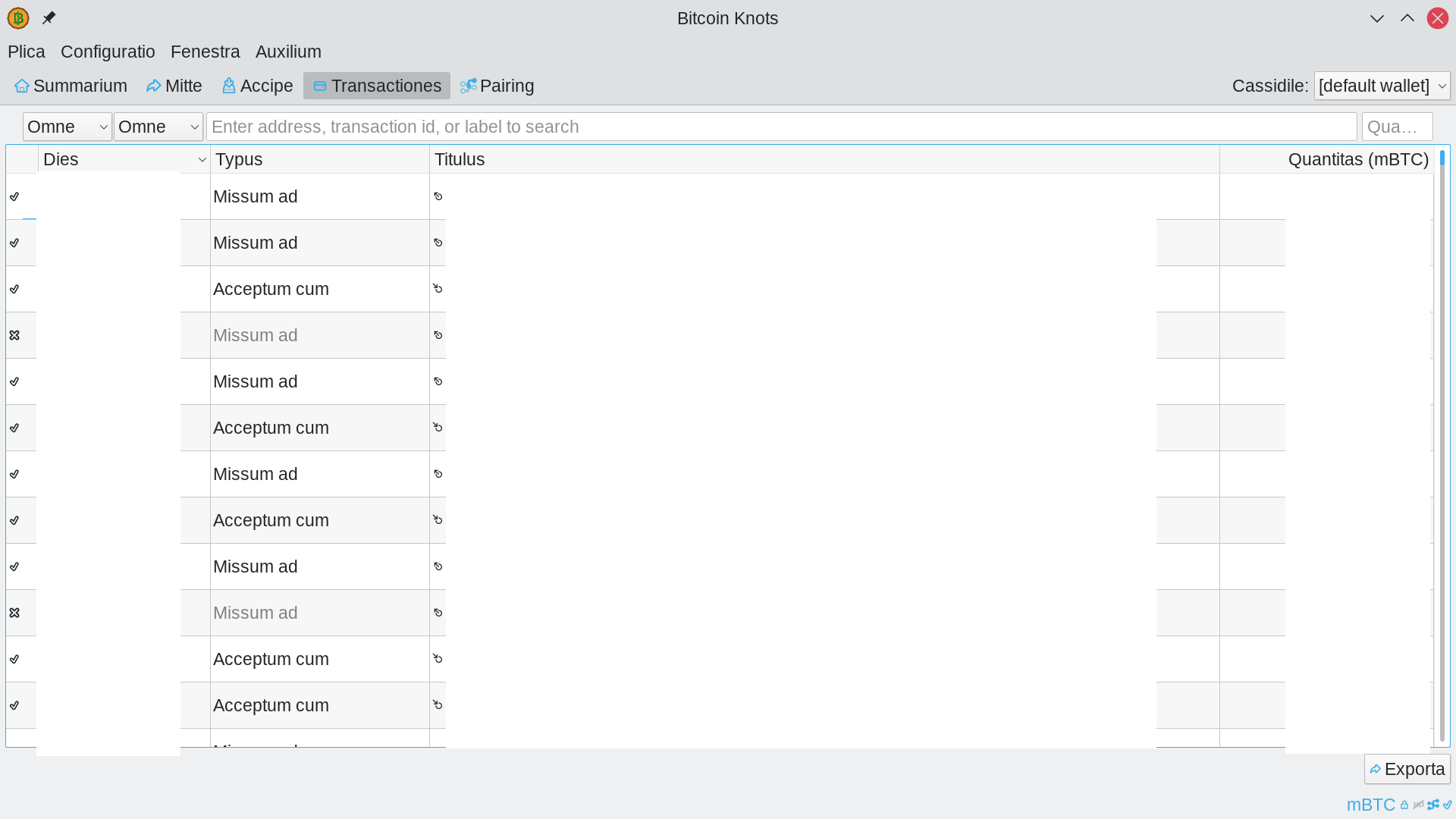Click the address icon in first Titulus cell
Image resolution: width=1456 pixels, height=819 pixels.
click(x=438, y=196)
